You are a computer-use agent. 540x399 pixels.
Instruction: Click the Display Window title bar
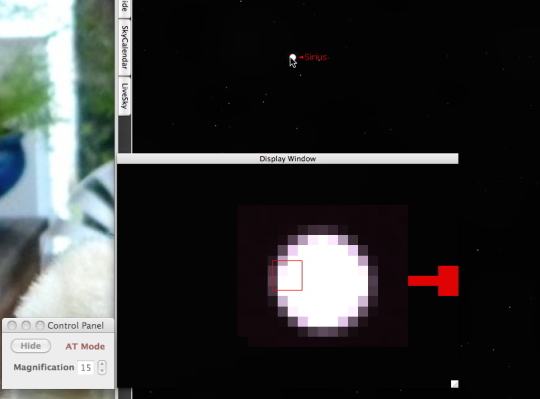288,159
